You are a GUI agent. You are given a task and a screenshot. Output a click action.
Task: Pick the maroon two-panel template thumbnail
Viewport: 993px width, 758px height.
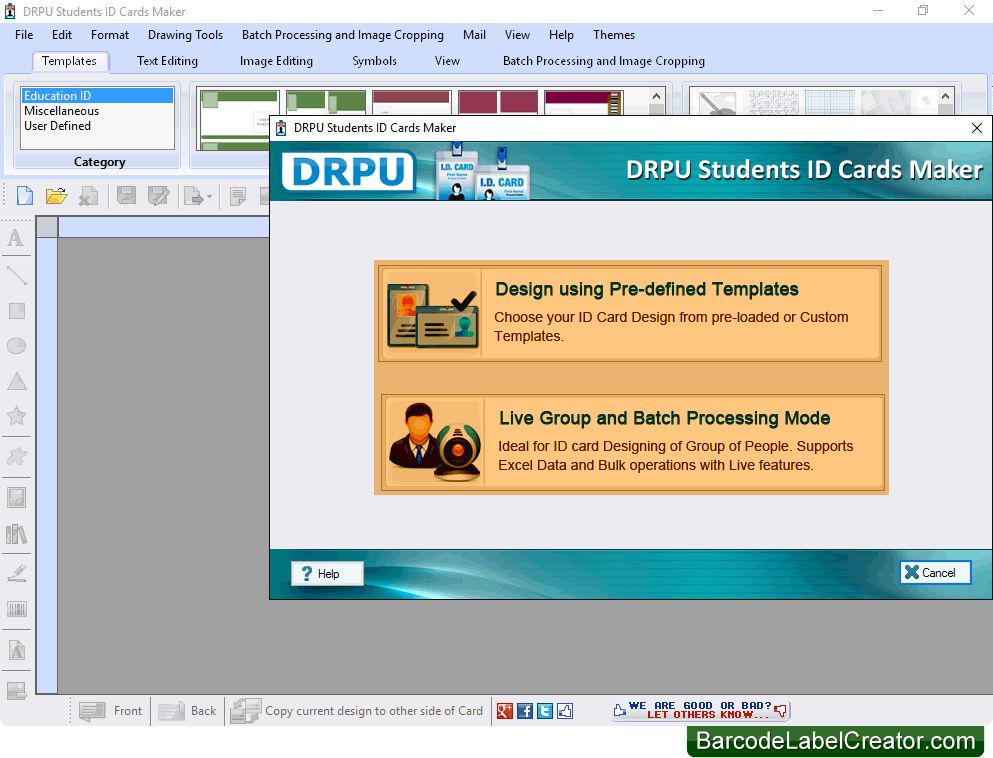point(498,103)
